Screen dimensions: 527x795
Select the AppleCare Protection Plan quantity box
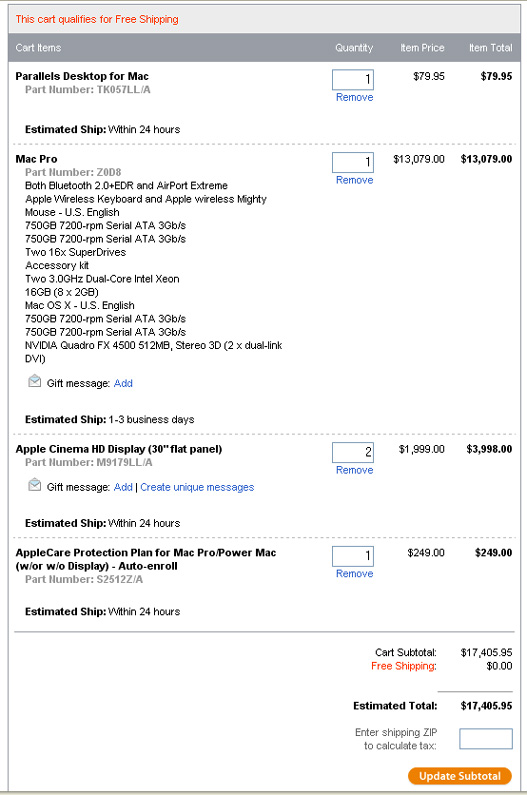(353, 556)
